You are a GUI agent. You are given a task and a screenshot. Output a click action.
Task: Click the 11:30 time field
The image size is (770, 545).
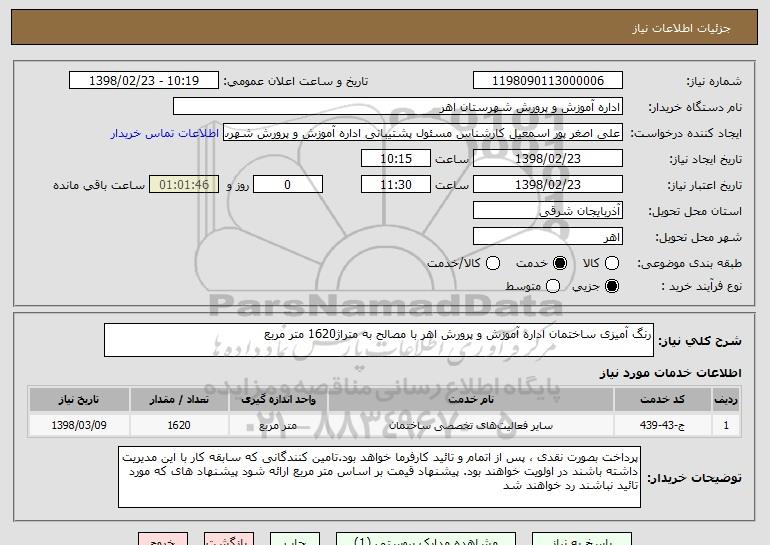[396, 185]
